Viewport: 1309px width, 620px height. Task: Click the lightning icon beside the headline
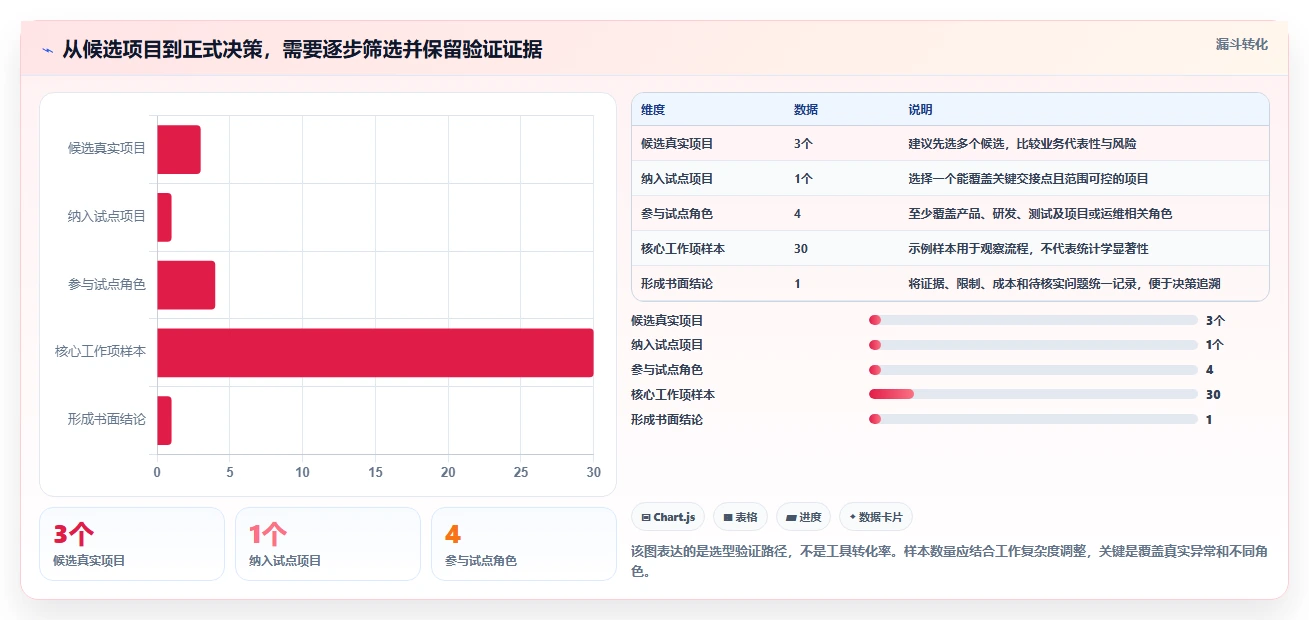(48, 50)
